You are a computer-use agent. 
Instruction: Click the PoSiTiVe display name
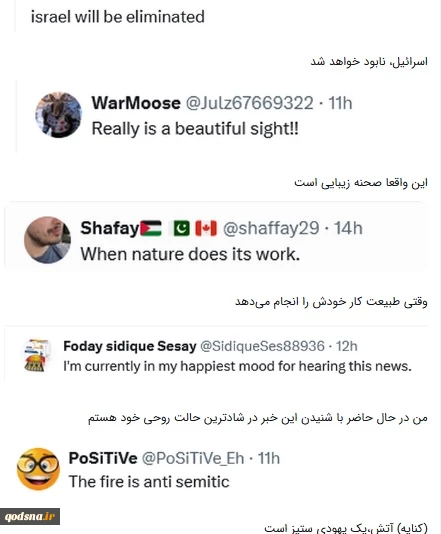(103, 458)
